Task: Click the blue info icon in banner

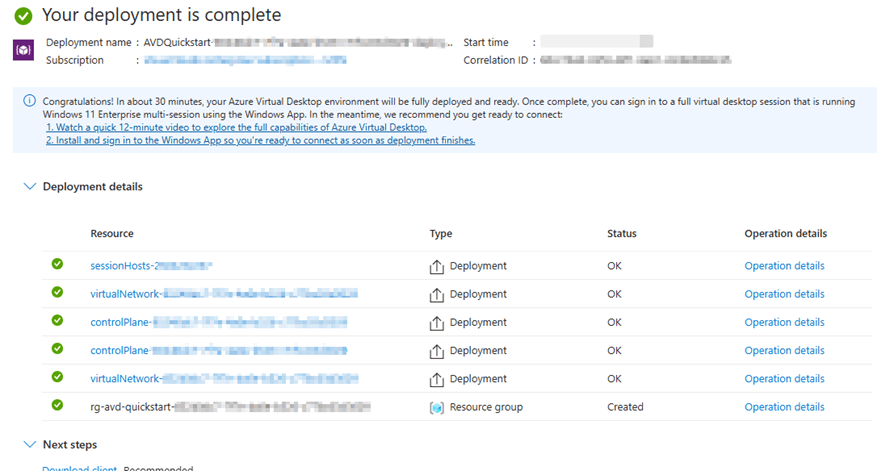Action: tap(29, 101)
